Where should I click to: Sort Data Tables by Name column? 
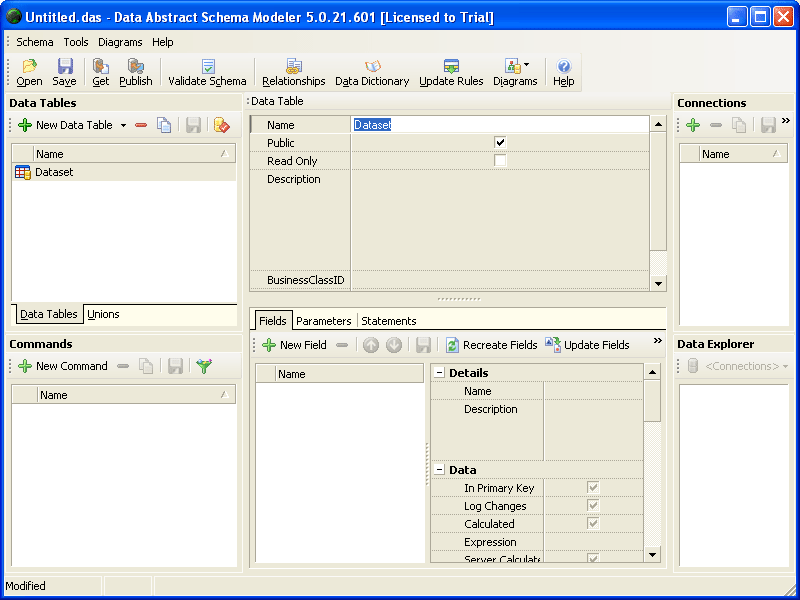click(134, 154)
